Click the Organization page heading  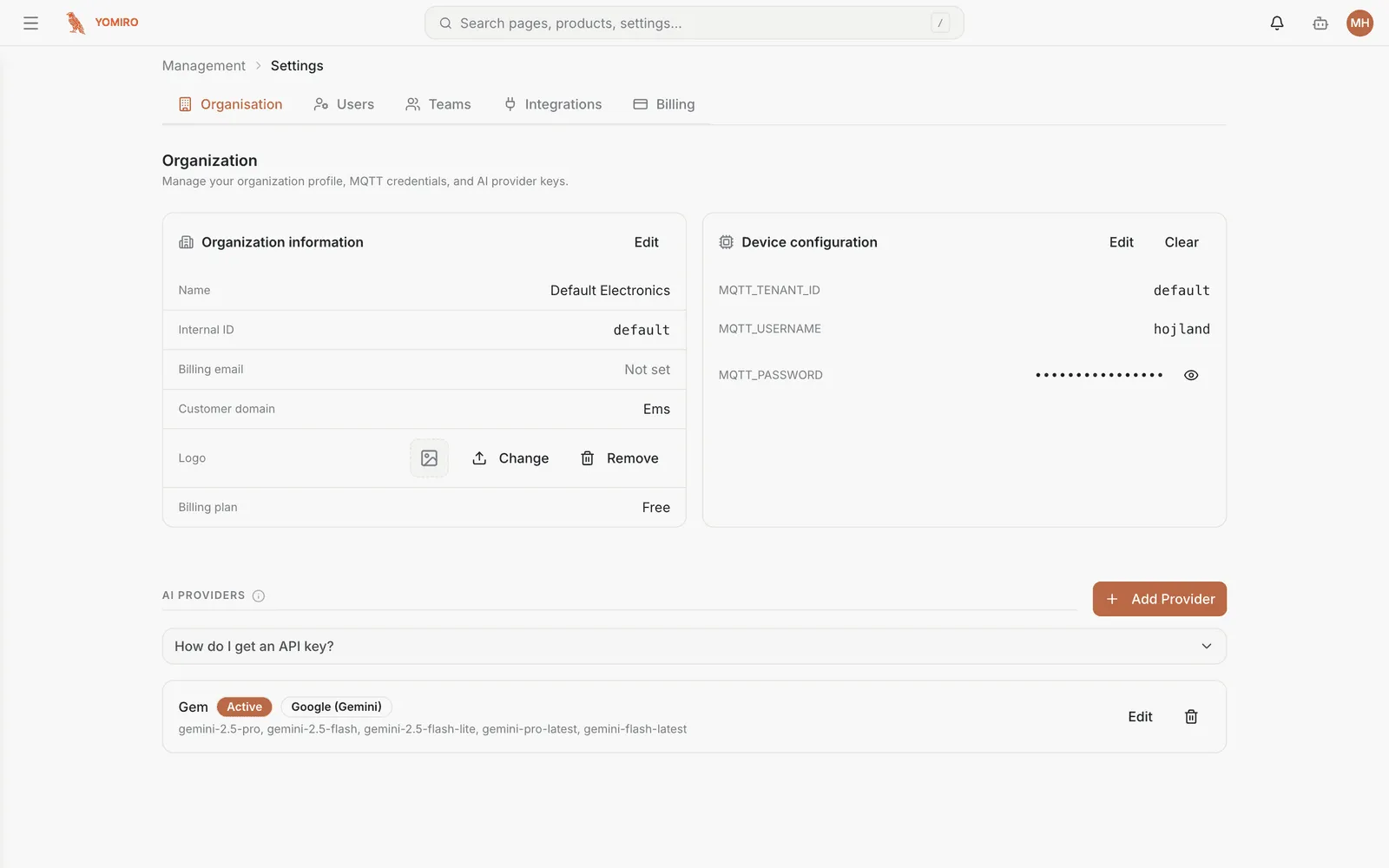coord(209,161)
